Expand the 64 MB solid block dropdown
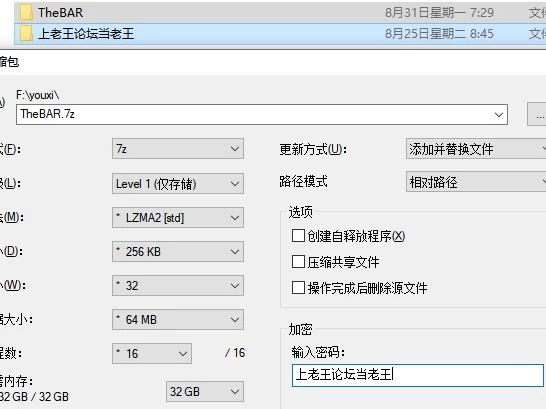The image size is (546, 409). [178, 320]
